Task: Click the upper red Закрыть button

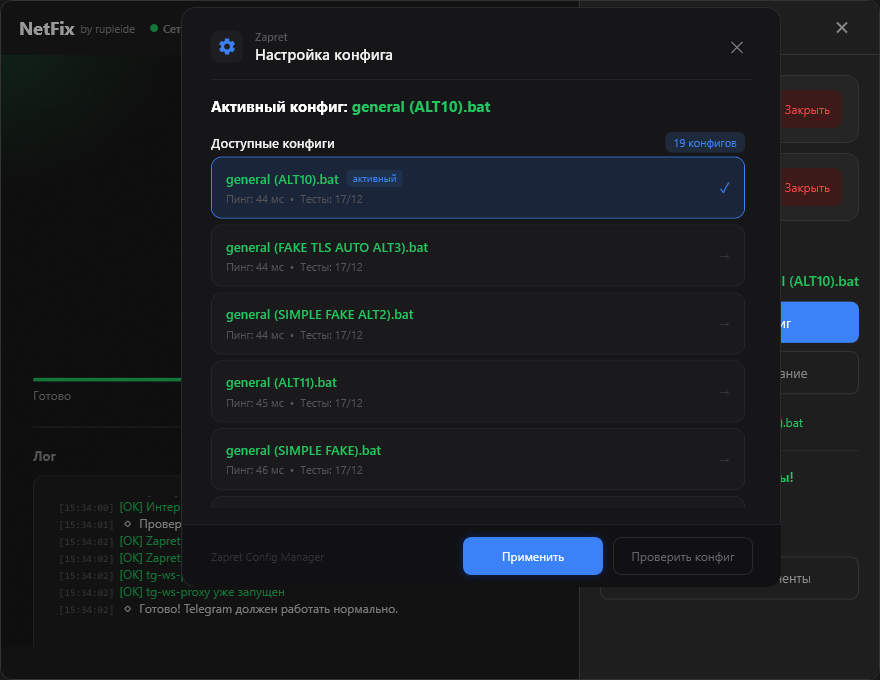Action: point(810,110)
